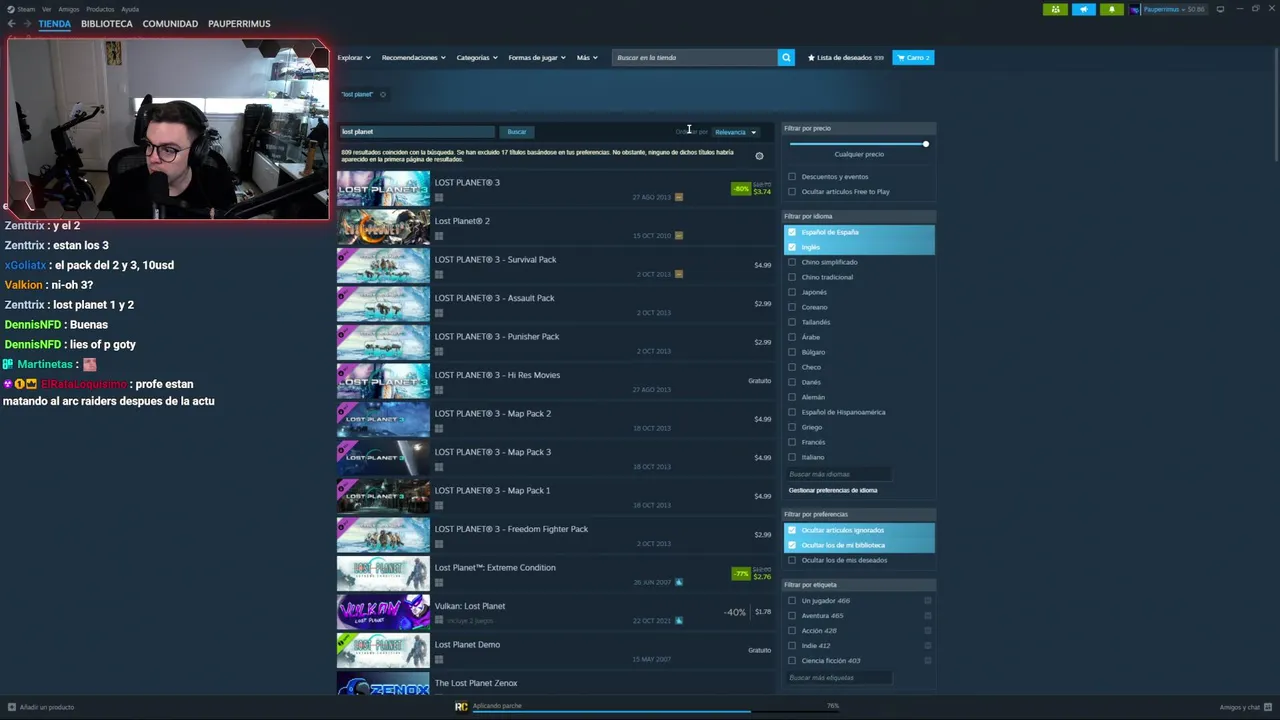
Task: Open the Explorar dropdown
Action: coord(354,57)
